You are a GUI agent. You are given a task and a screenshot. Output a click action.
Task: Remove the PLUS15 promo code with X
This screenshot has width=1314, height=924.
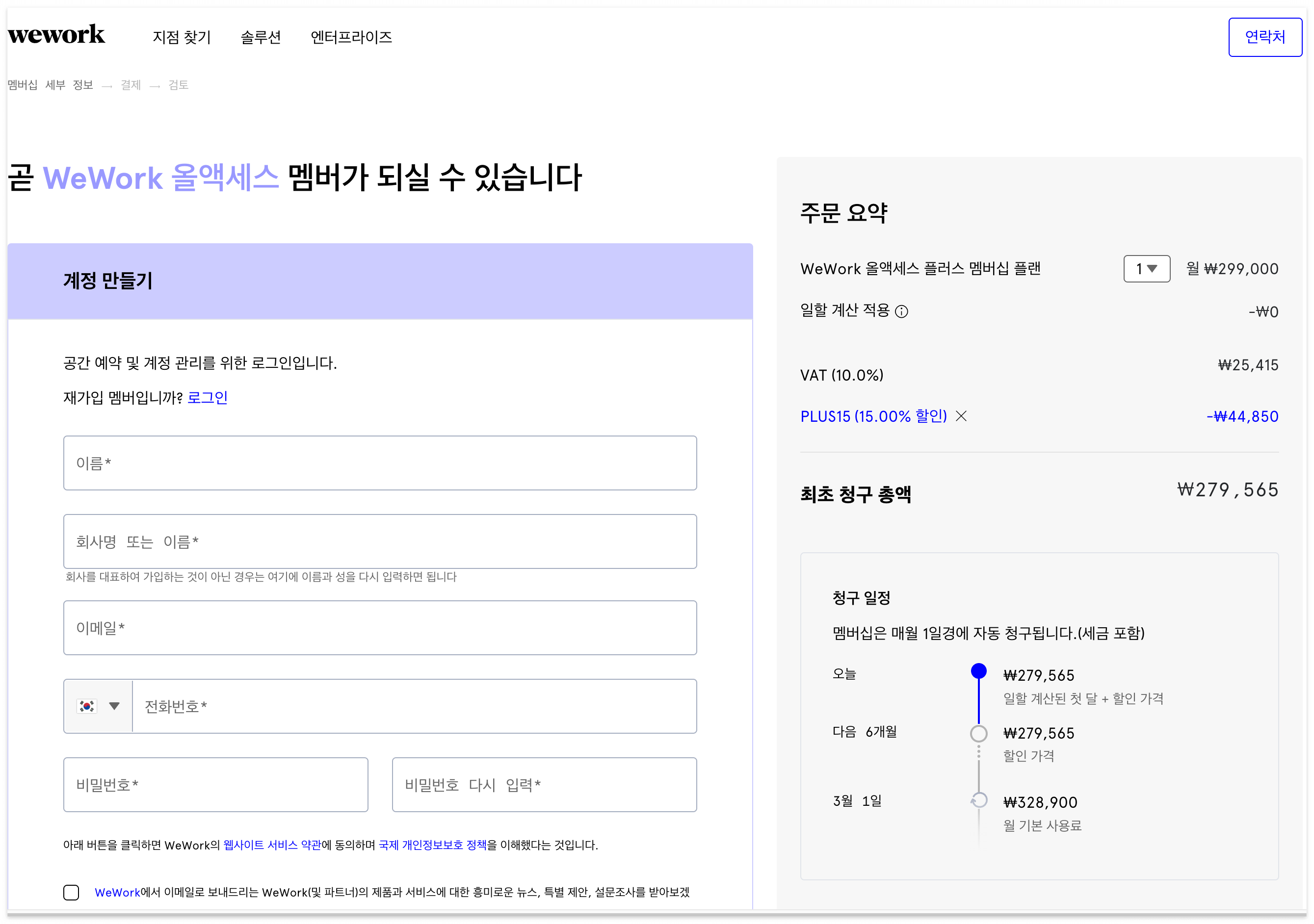tap(962, 416)
